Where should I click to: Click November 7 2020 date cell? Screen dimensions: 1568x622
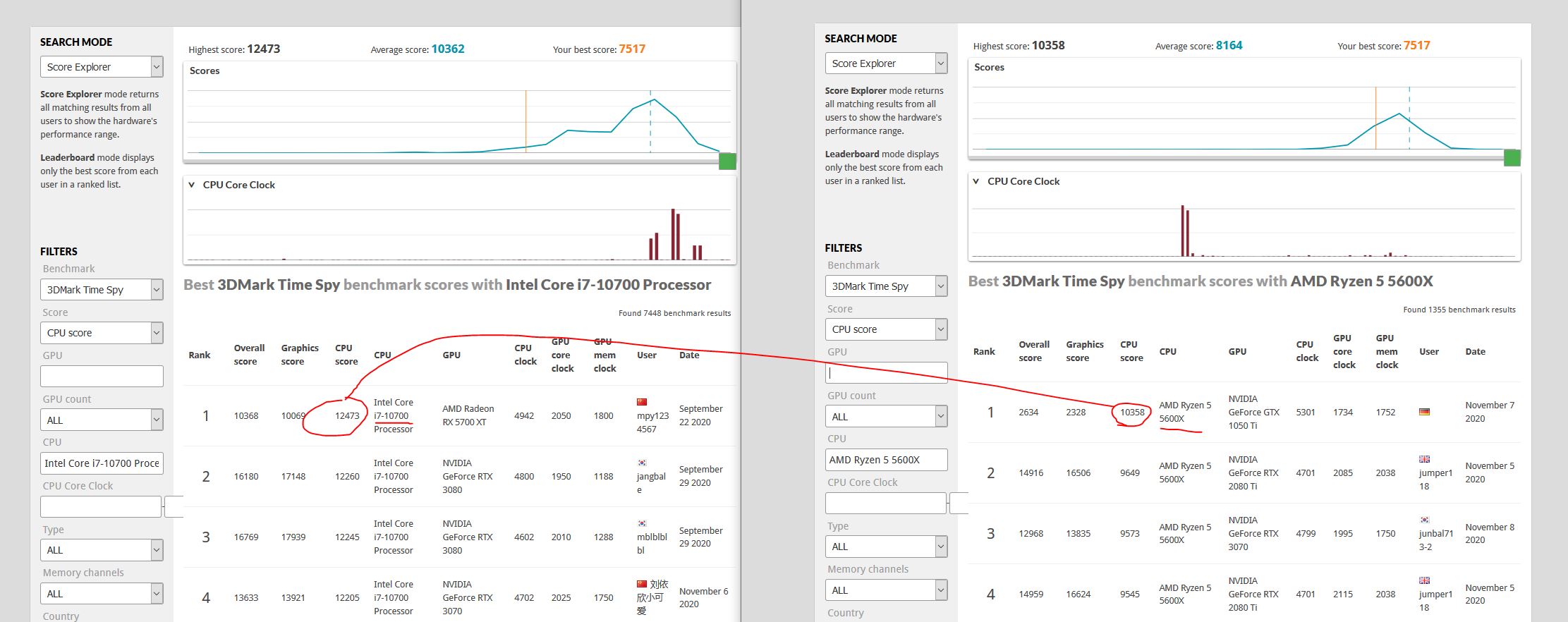coord(1490,412)
